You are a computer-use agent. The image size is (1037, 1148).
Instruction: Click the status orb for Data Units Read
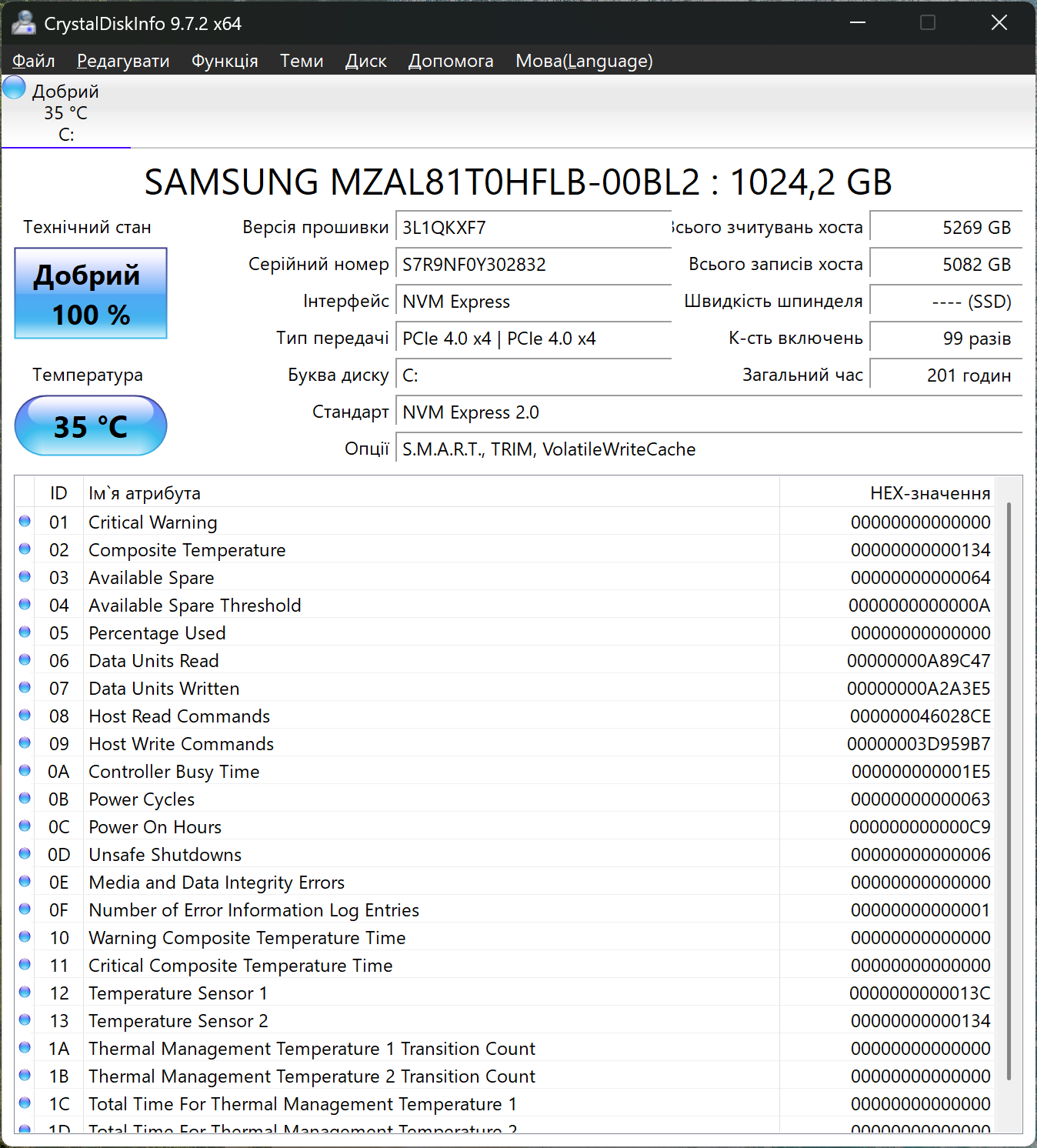pyautogui.click(x=25, y=660)
